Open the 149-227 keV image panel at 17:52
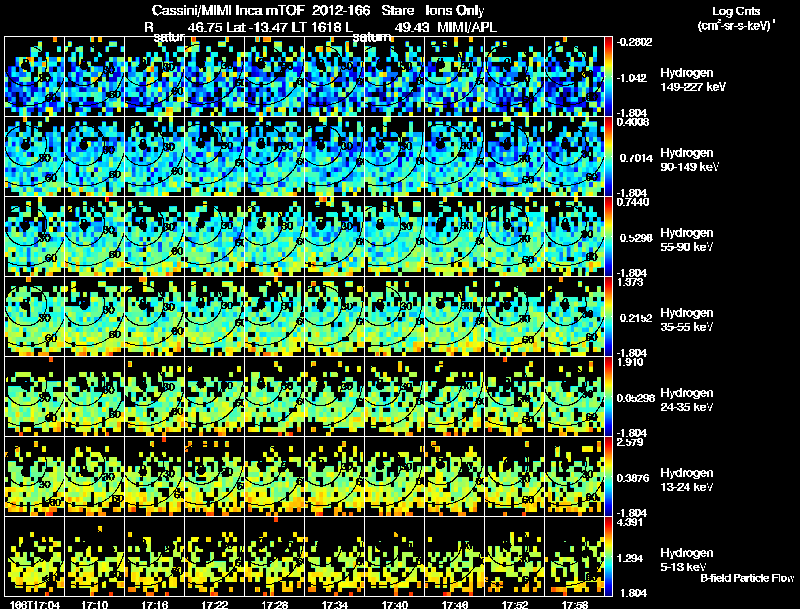 (x=515, y=76)
